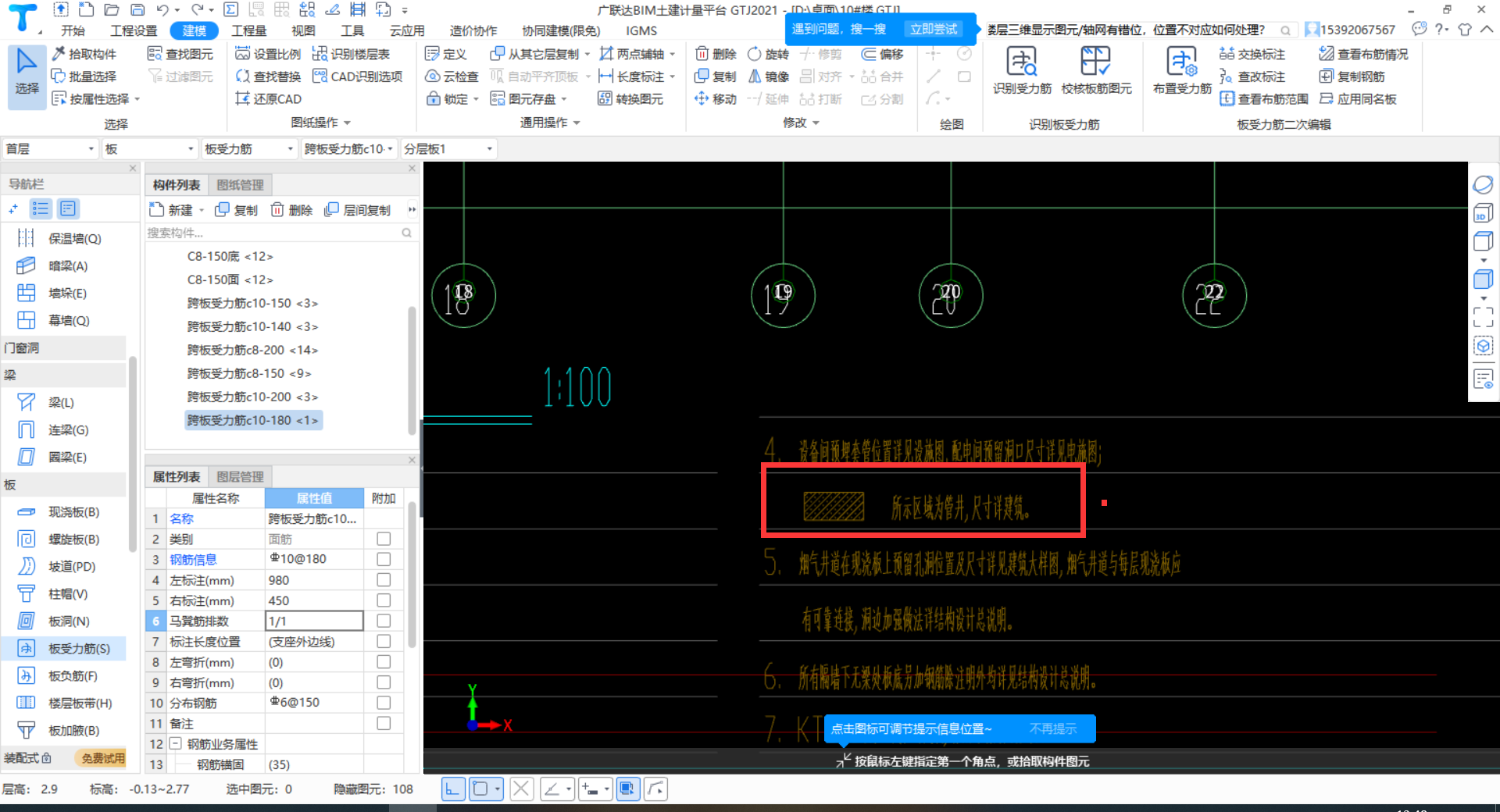
Task: Click the 镜像 tool
Action: (x=768, y=77)
